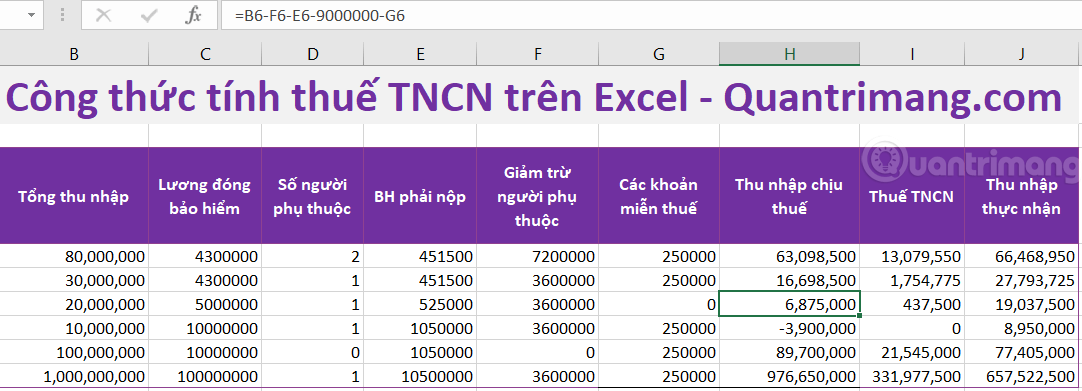This screenshot has width=1082, height=391.
Task: Select cell with value -3,900,000
Action: pos(789,328)
